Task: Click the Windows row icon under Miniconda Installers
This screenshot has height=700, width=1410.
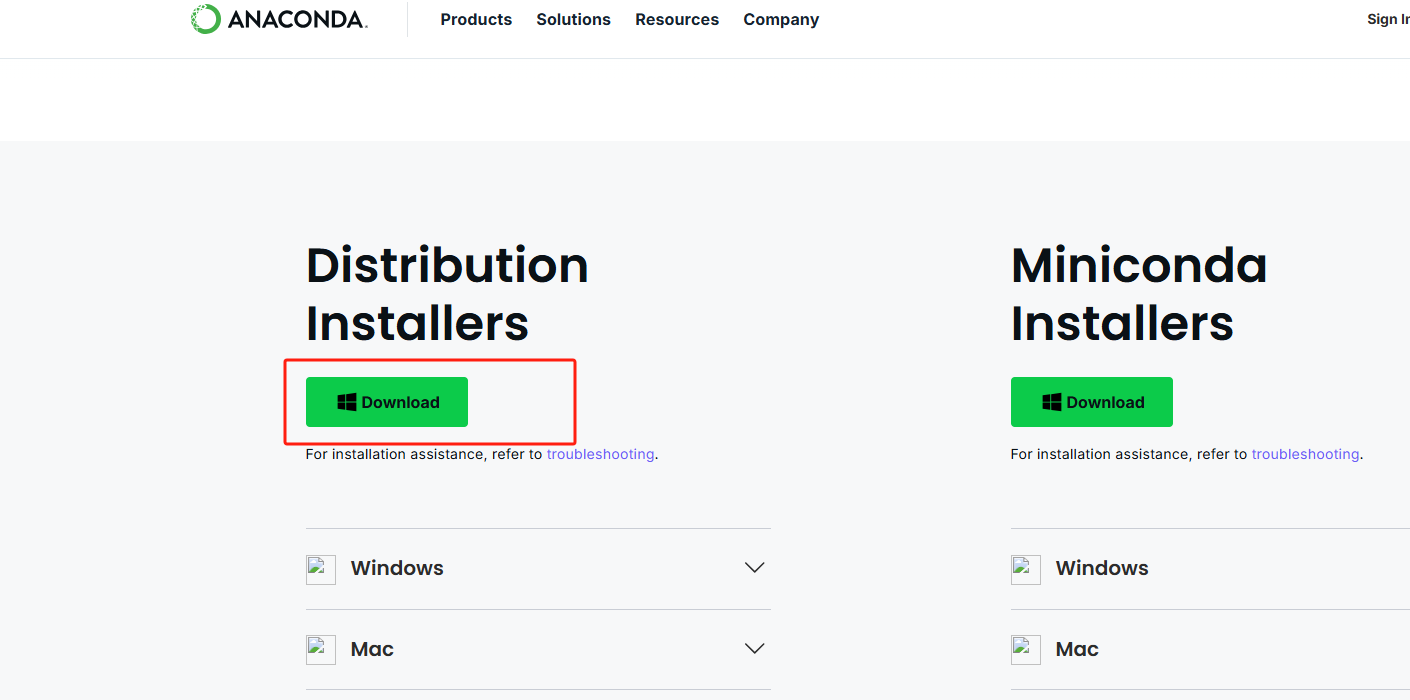Action: coord(1026,569)
